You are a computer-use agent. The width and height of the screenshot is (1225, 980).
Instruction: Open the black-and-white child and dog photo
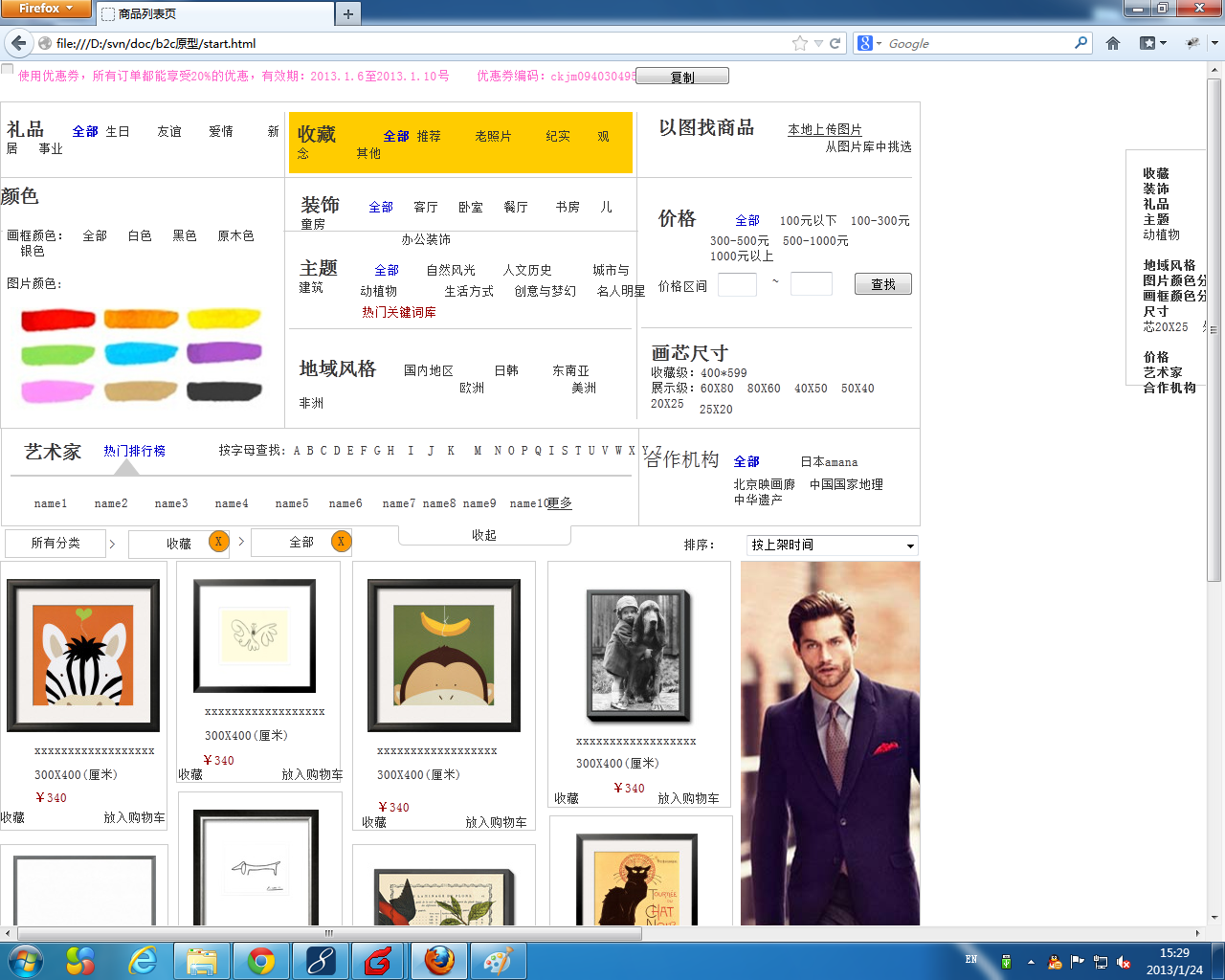638,656
